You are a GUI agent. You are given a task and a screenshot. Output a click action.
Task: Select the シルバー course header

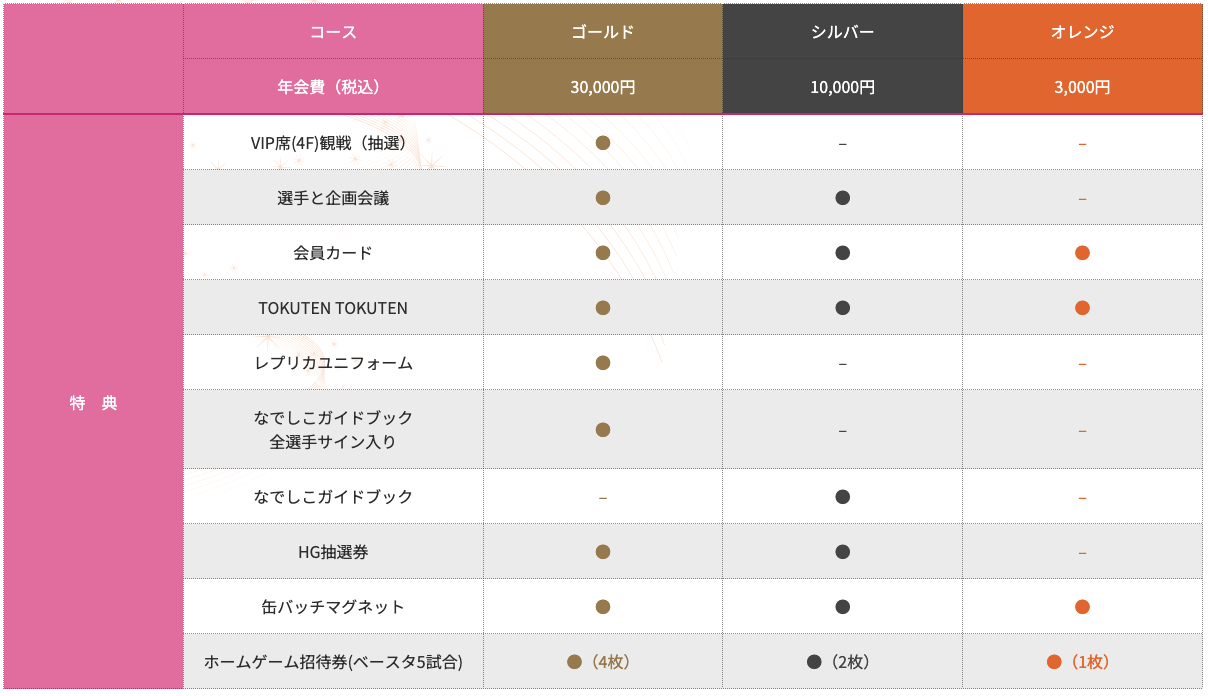pyautogui.click(x=843, y=32)
